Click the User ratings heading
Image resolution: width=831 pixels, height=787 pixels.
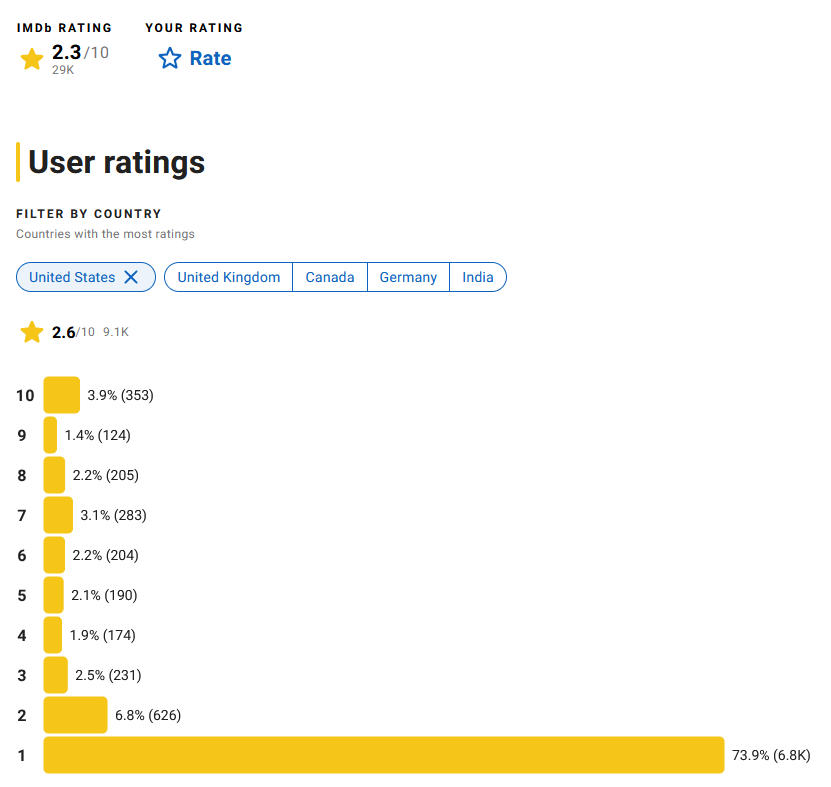[116, 162]
